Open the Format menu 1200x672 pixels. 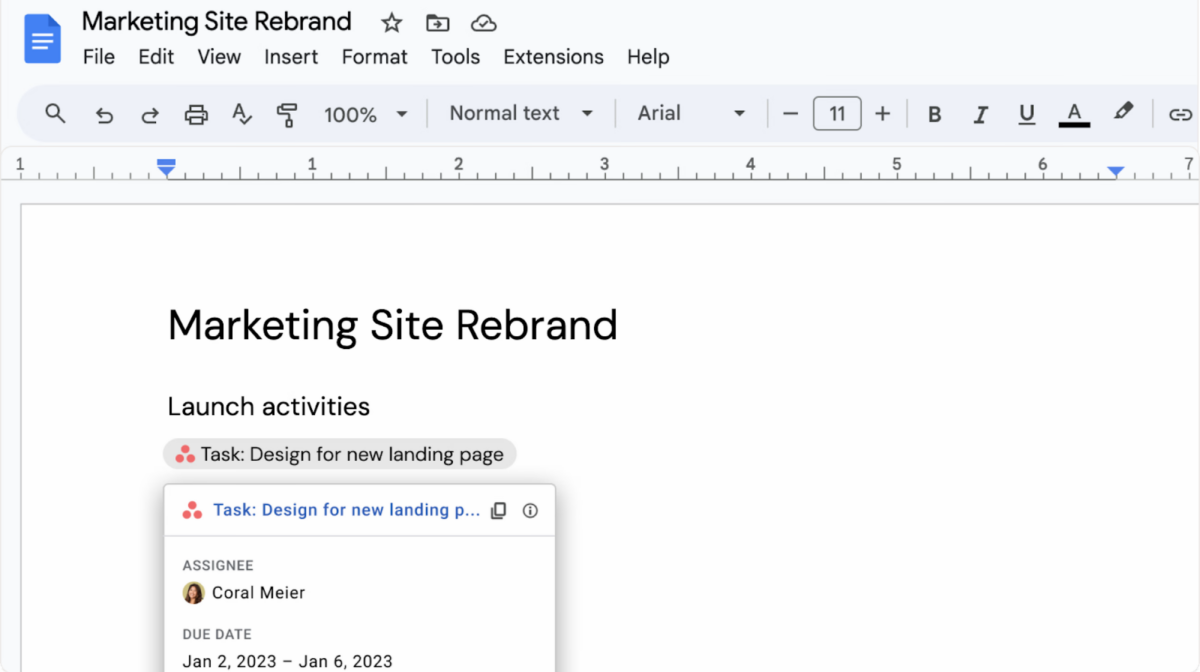374,57
